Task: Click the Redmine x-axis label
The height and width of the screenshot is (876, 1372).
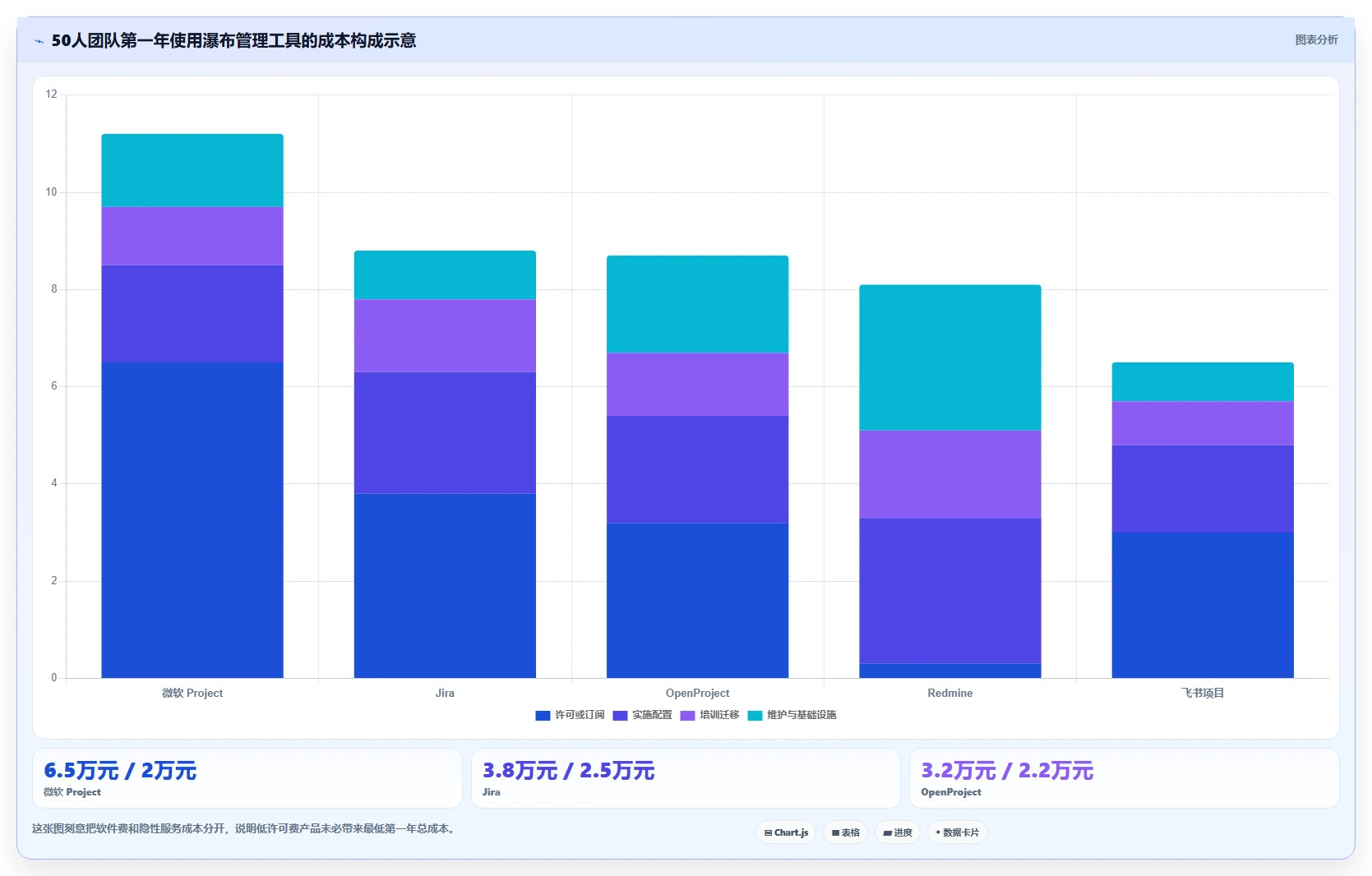Action: [x=950, y=693]
